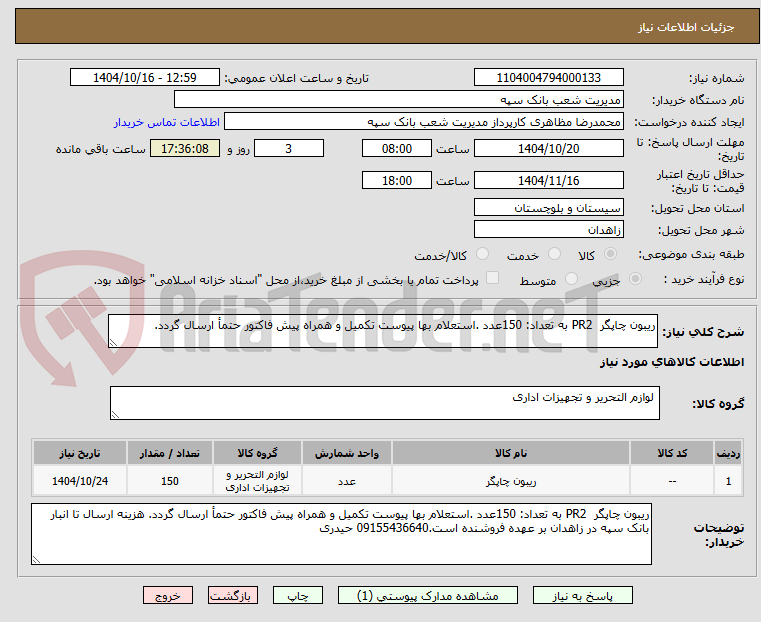Click the کد کالا column header
The image size is (761, 622).
(x=672, y=453)
